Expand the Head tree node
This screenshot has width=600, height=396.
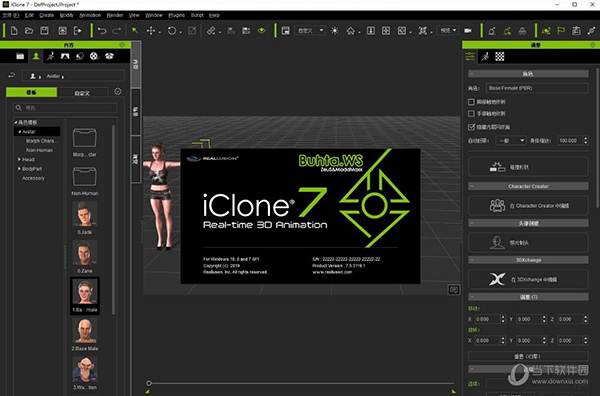[19, 159]
